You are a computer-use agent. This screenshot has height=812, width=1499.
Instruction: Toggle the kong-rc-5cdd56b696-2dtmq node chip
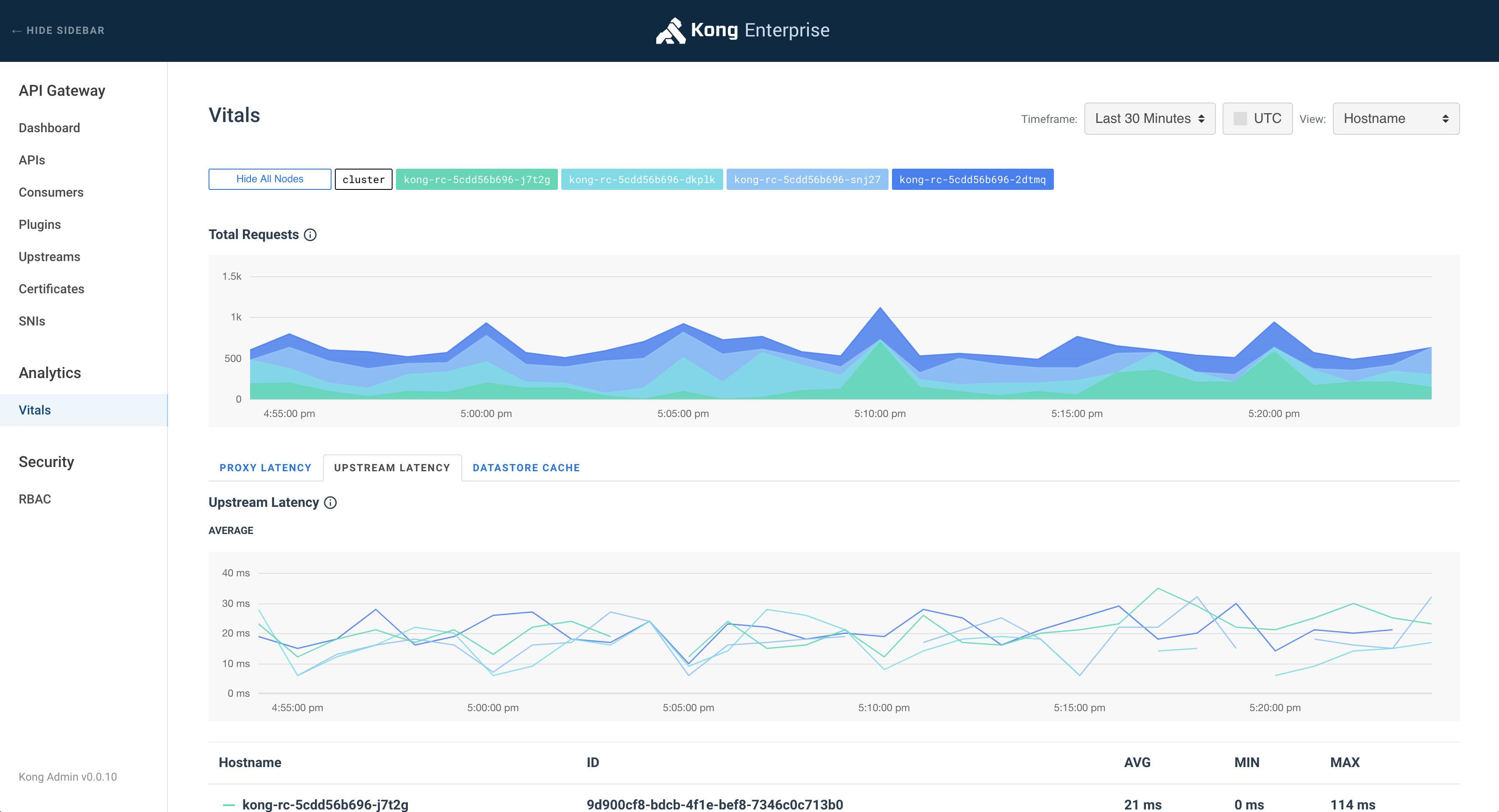click(972, 179)
